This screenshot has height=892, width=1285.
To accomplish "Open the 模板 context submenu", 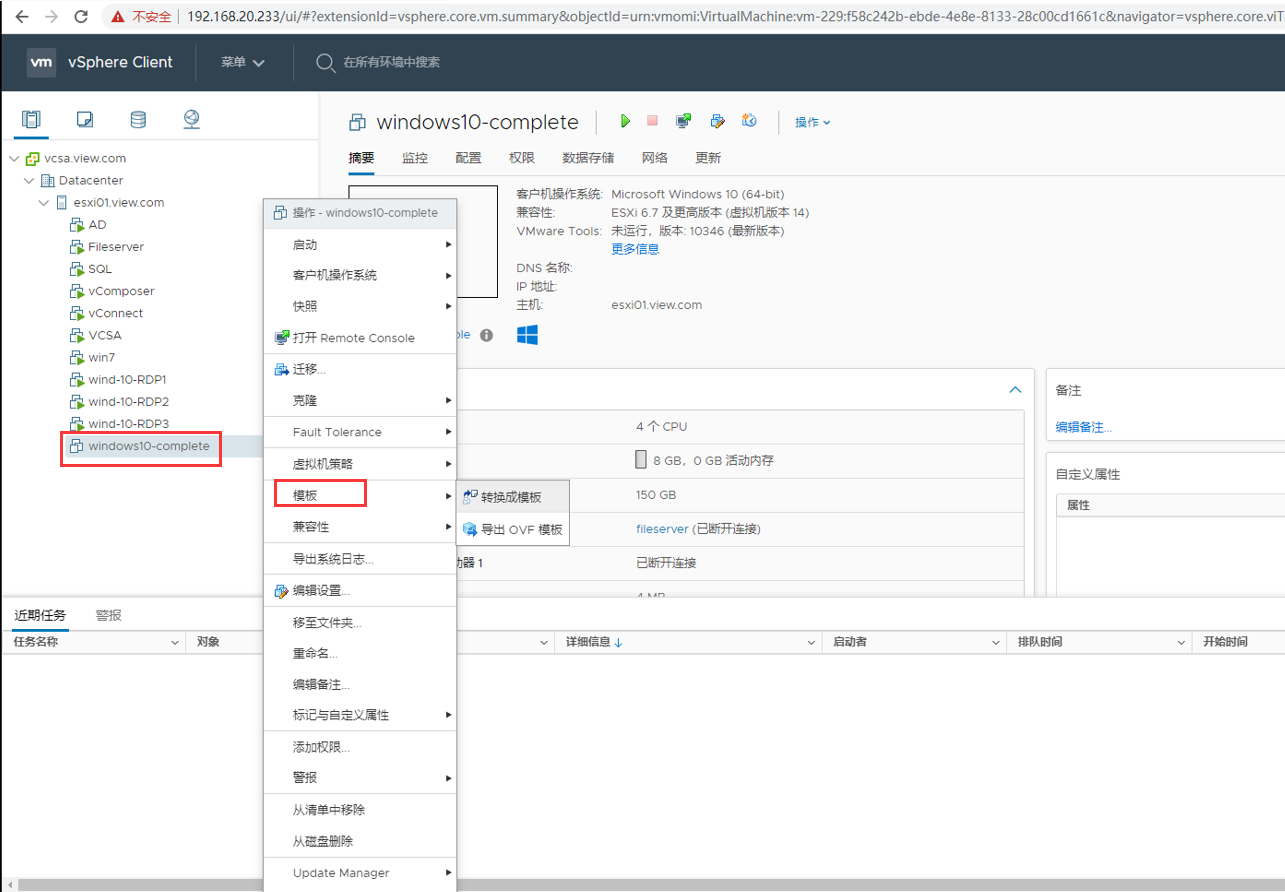I will click(360, 496).
